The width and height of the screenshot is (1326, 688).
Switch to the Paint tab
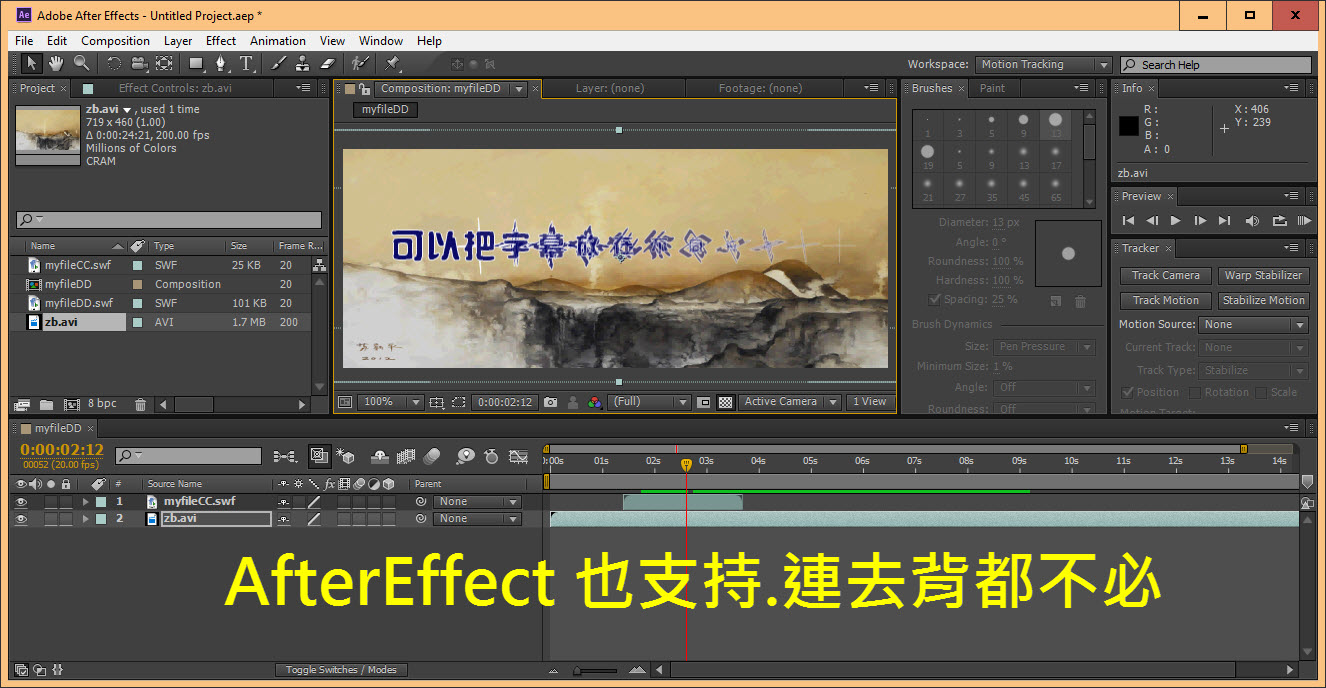pos(992,88)
